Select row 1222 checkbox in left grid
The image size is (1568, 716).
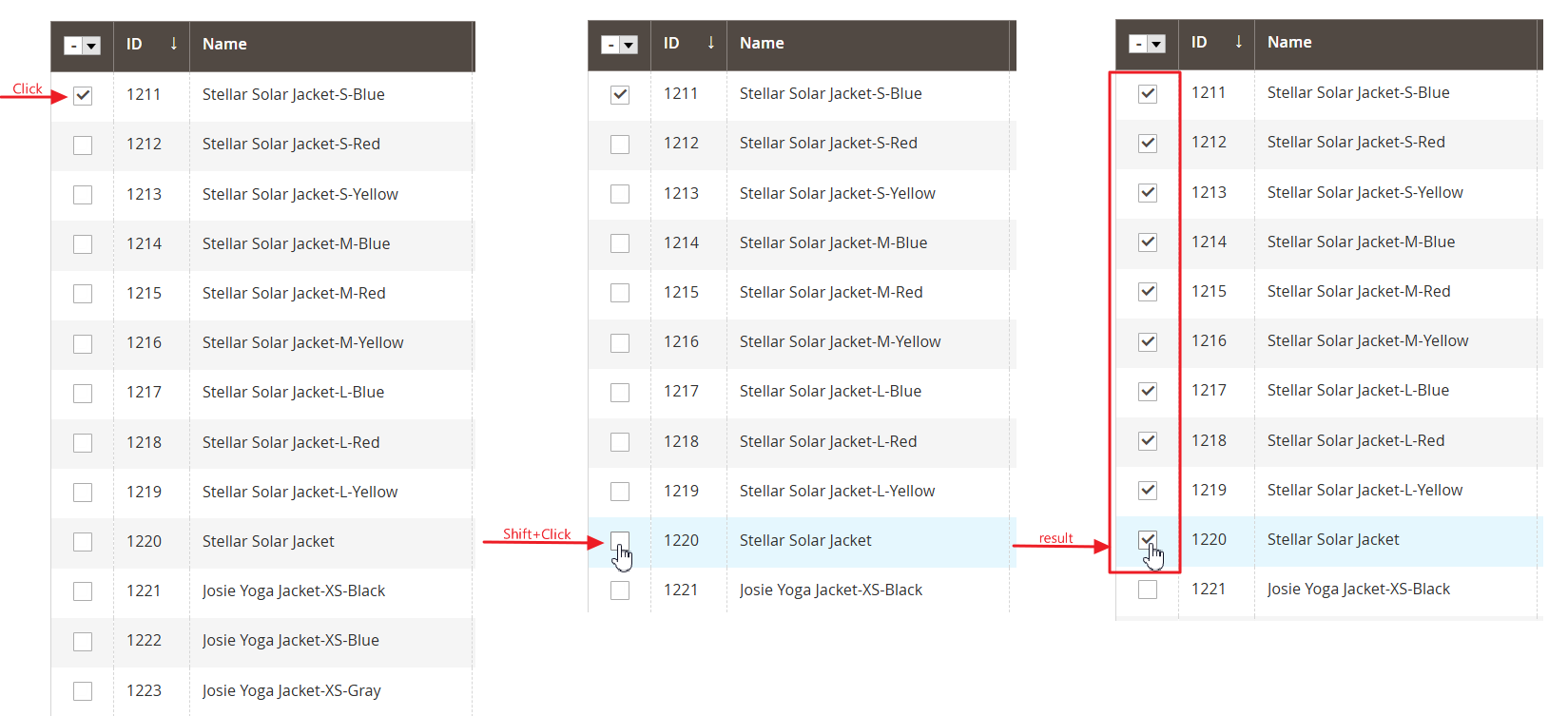(83, 641)
